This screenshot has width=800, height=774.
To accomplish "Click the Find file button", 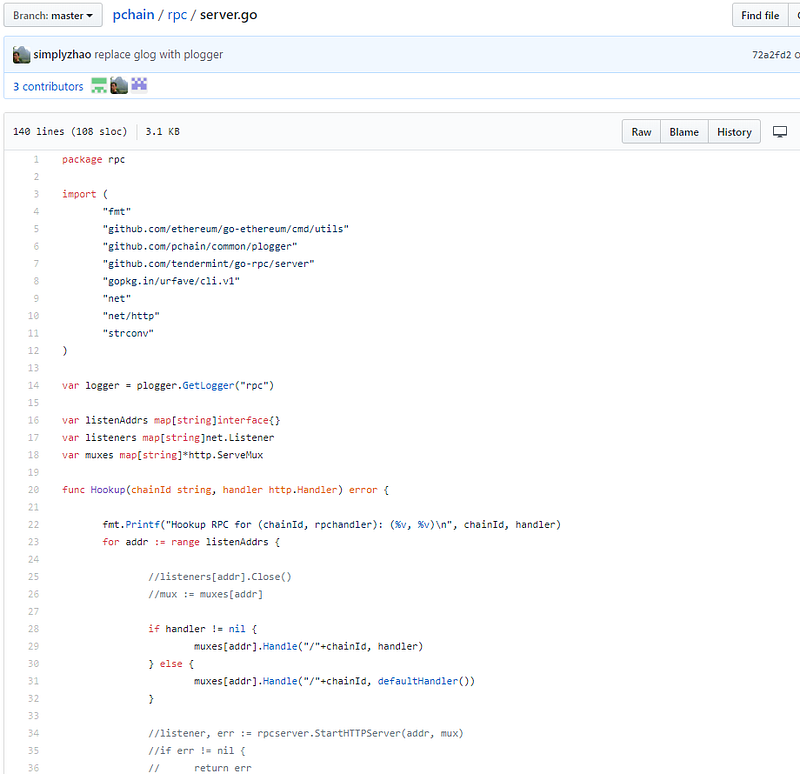I will tap(760, 16).
